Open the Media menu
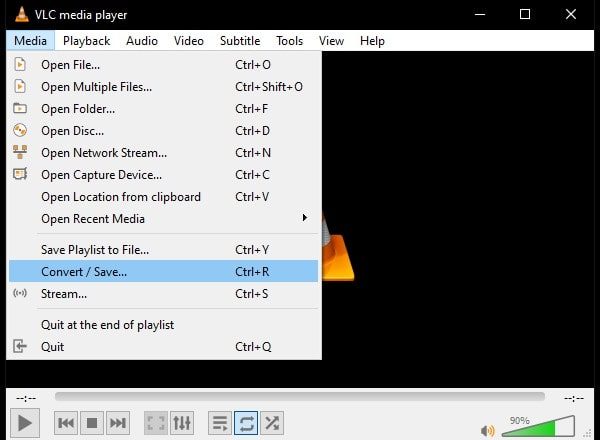600x440 pixels. [30, 41]
